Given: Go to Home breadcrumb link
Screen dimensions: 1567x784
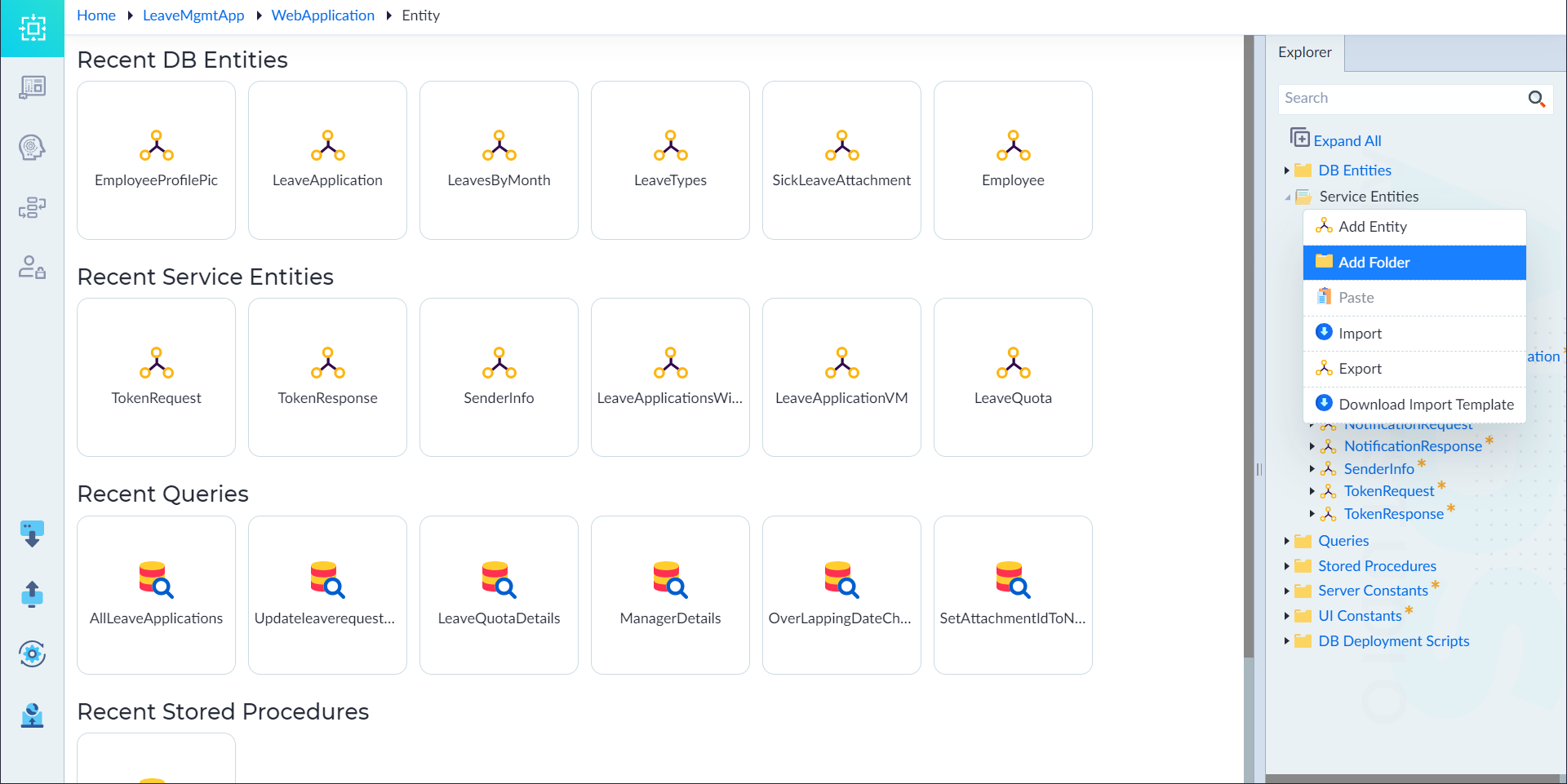Looking at the screenshot, I should 96,16.
